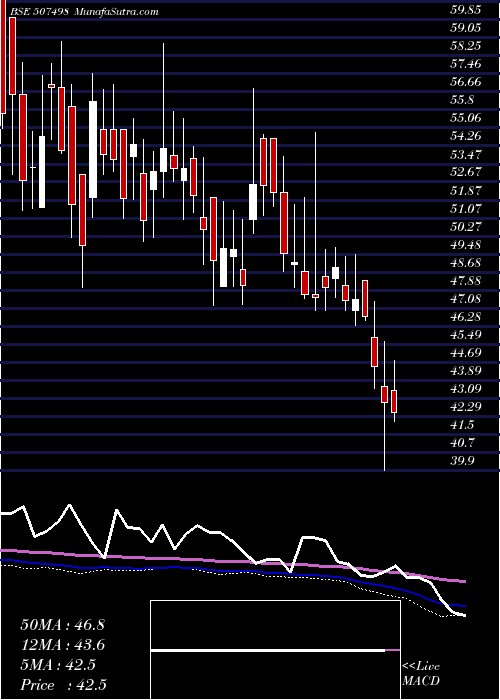Select the 53.47 price axis label
This screenshot has height=700, width=500.
[x=465, y=154]
